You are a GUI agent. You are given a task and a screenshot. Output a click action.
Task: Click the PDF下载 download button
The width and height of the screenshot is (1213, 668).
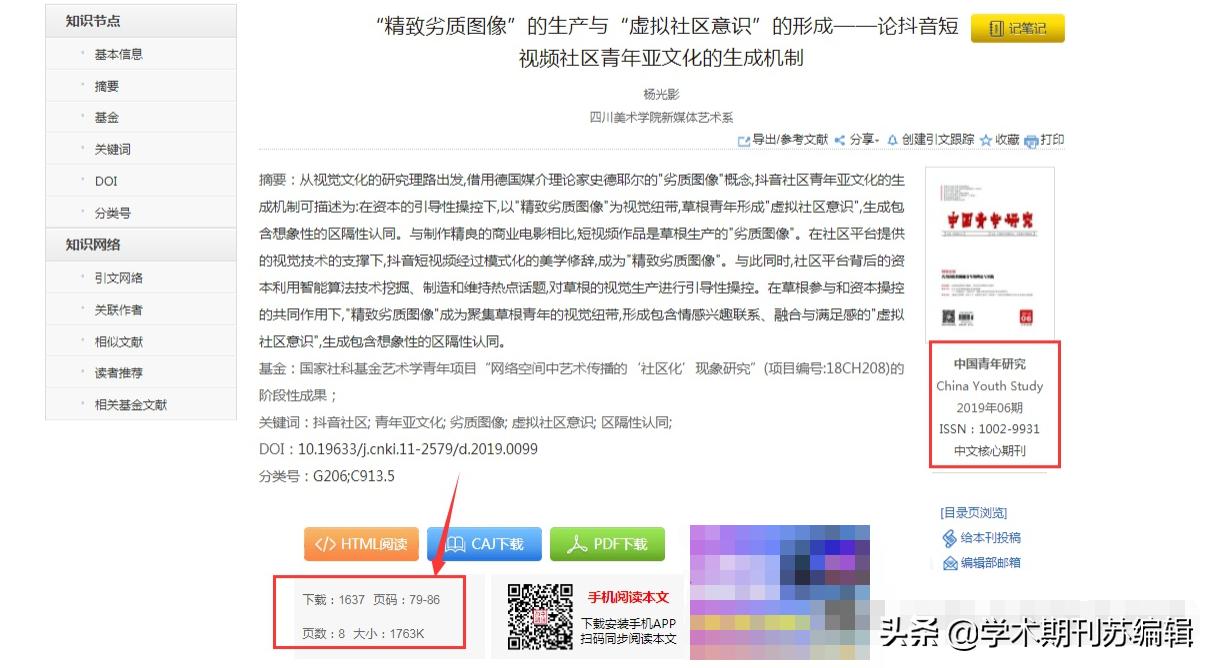pos(608,544)
